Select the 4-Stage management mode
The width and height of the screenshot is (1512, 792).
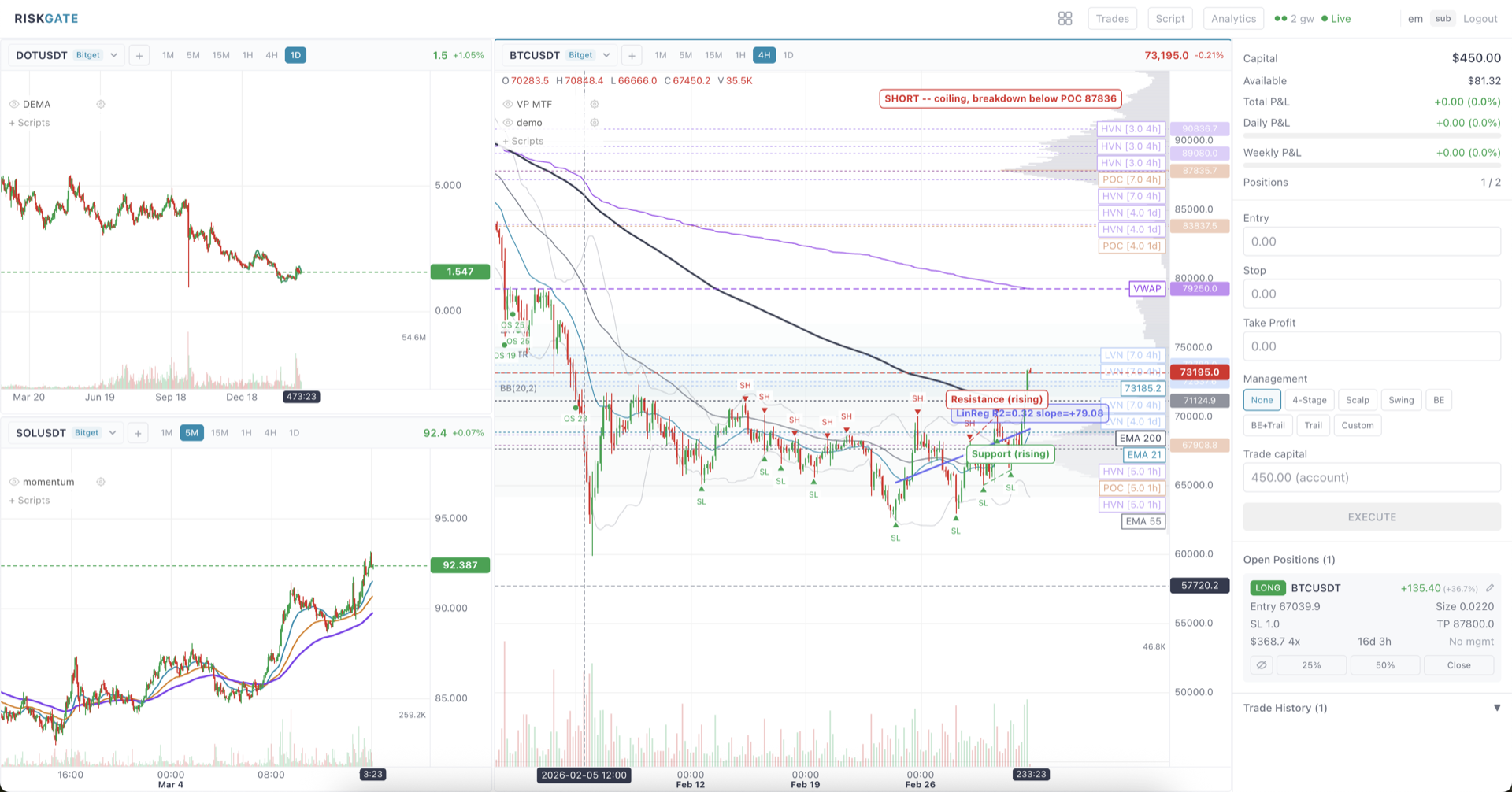click(1310, 400)
